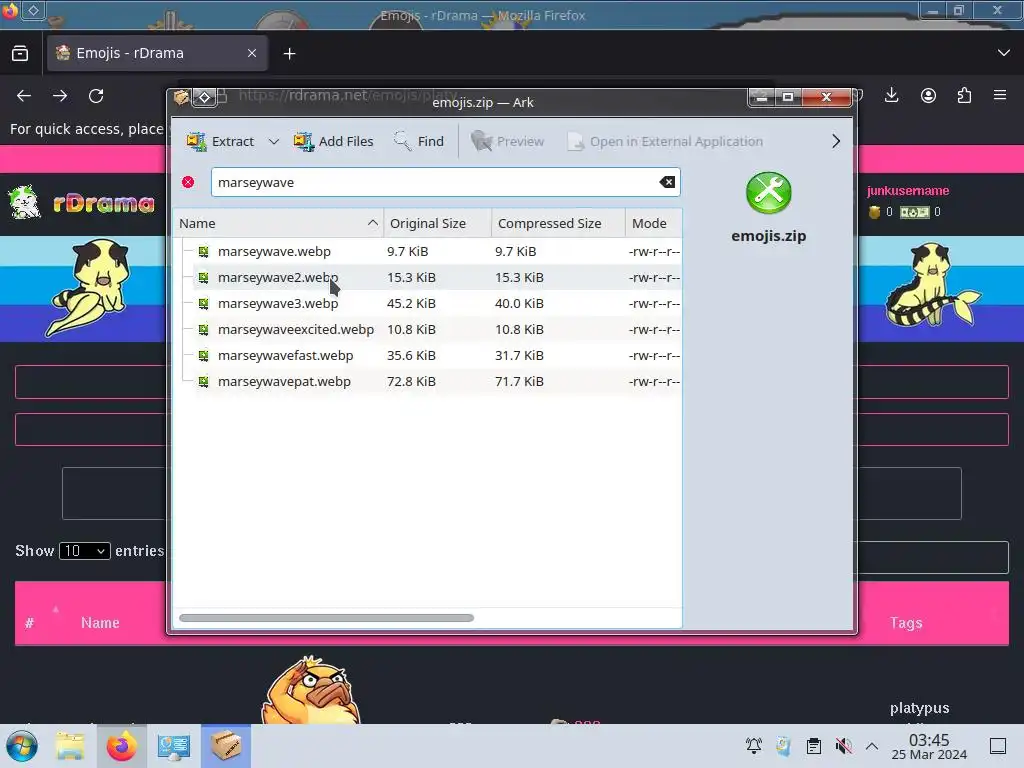This screenshot has width=1024, height=768.
Task: Close the search bar with red icon
Action: point(188,182)
